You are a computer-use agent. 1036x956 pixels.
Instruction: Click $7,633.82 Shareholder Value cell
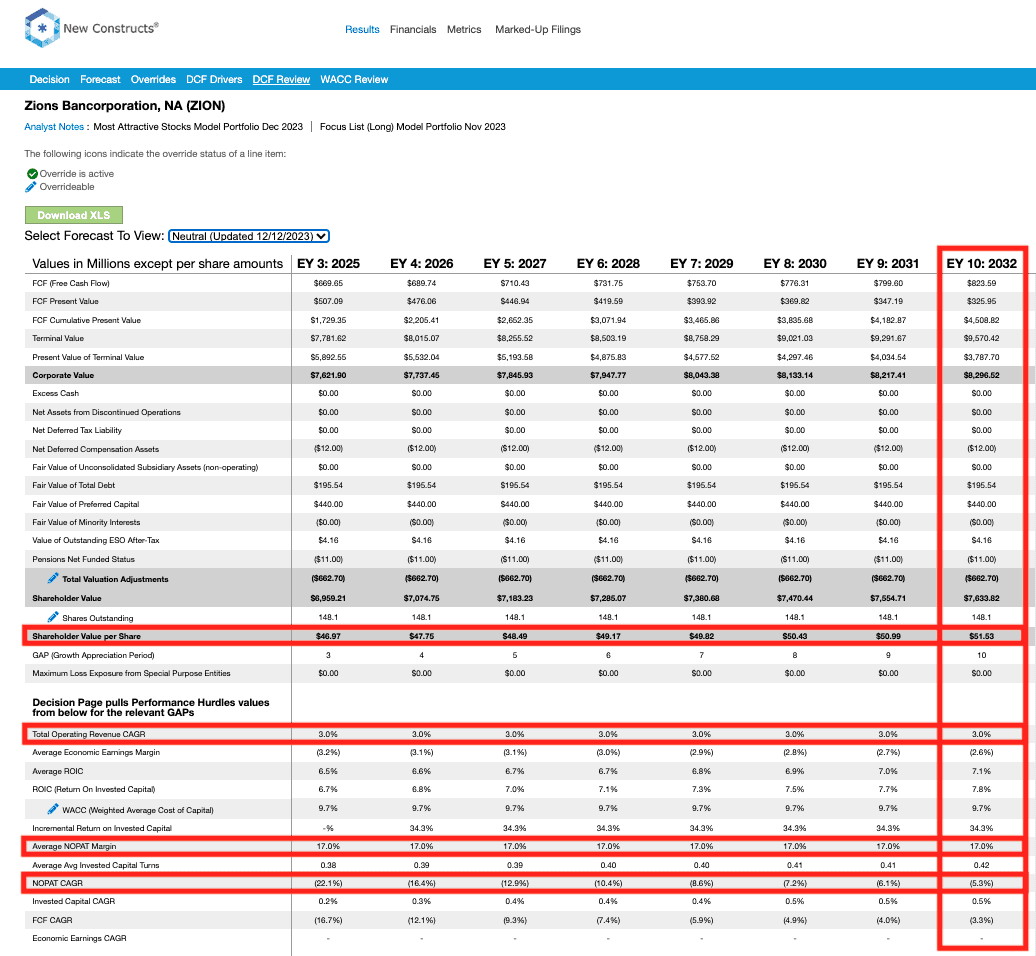coord(982,598)
